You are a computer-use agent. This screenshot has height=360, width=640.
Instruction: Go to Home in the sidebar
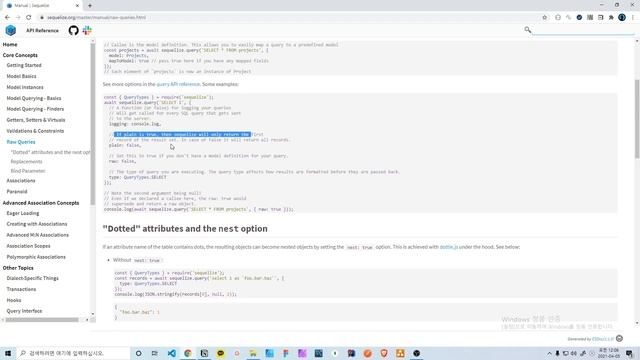[x=10, y=44]
